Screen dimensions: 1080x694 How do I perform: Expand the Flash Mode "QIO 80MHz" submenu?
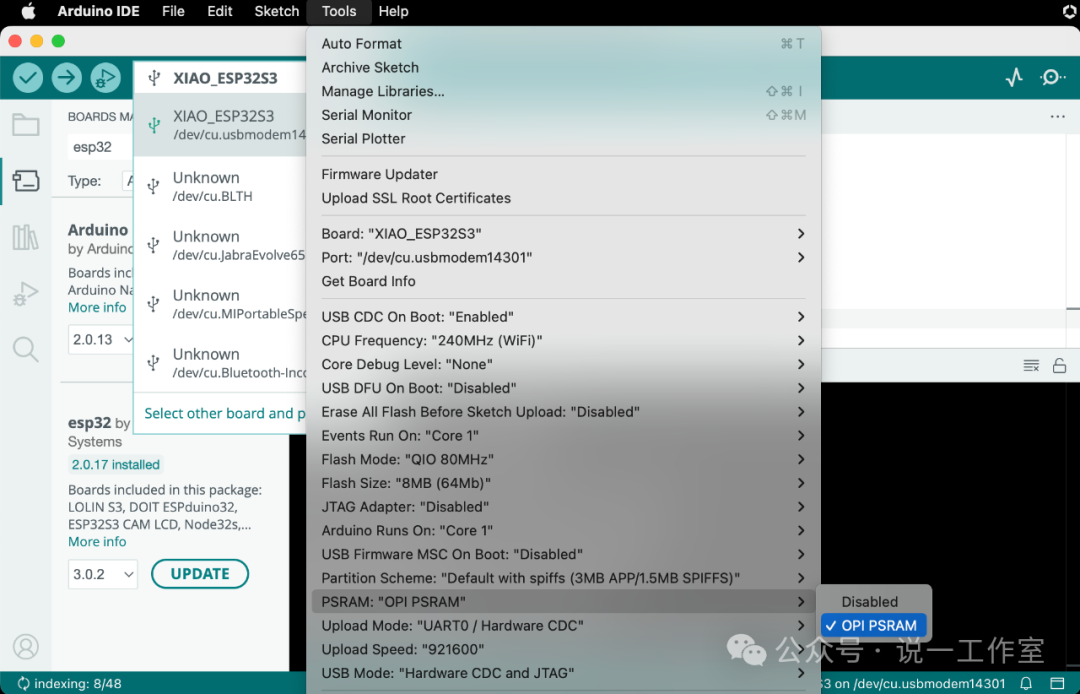(563, 459)
